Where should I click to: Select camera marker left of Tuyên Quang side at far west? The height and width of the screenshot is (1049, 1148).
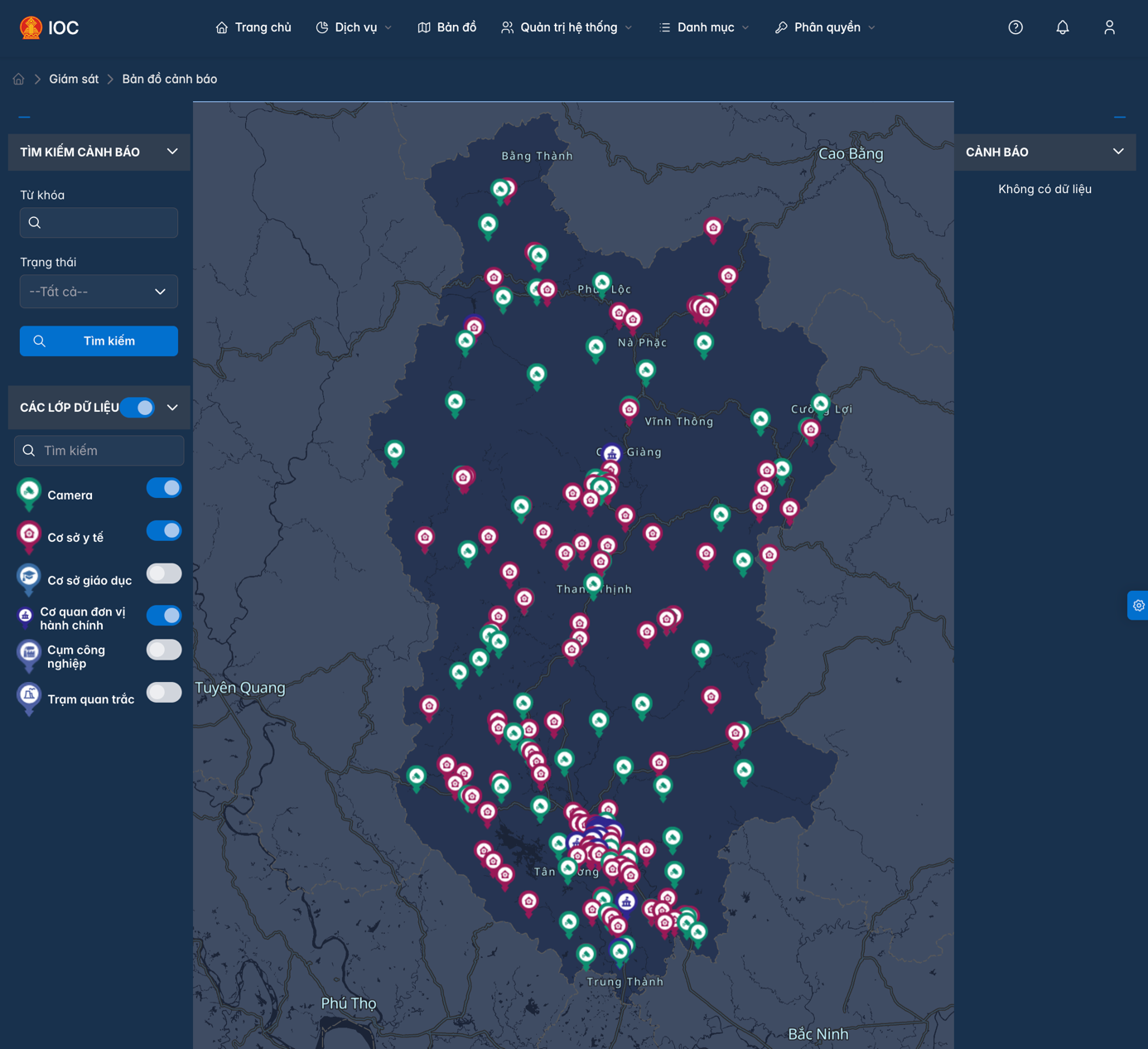coord(395,452)
